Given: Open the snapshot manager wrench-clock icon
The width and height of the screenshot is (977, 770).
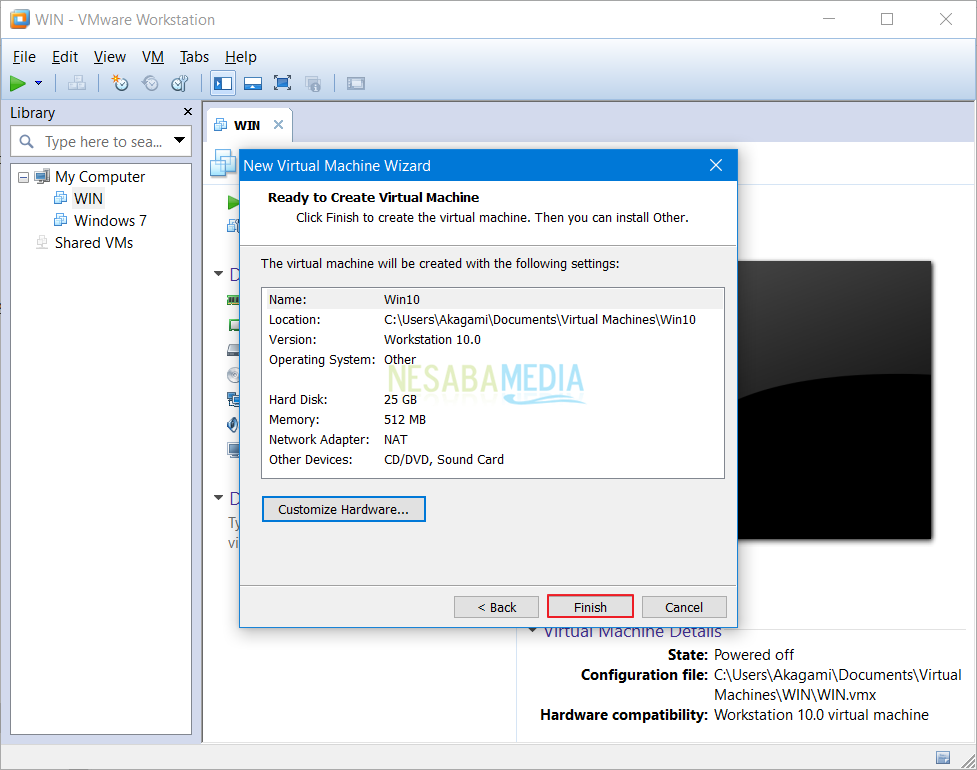Looking at the screenshot, I should [180, 83].
